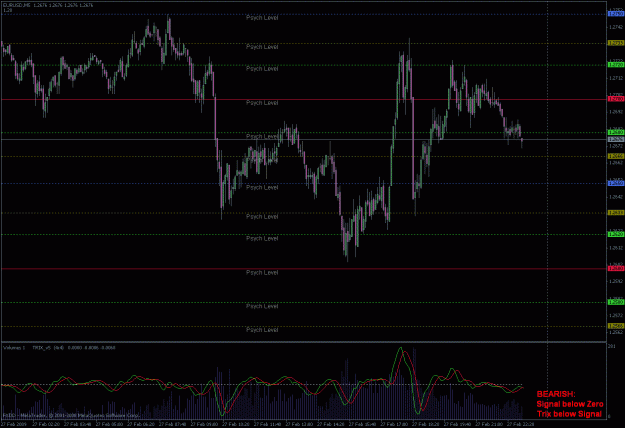Click Psych Level label on green 1.2620 line

(262, 238)
